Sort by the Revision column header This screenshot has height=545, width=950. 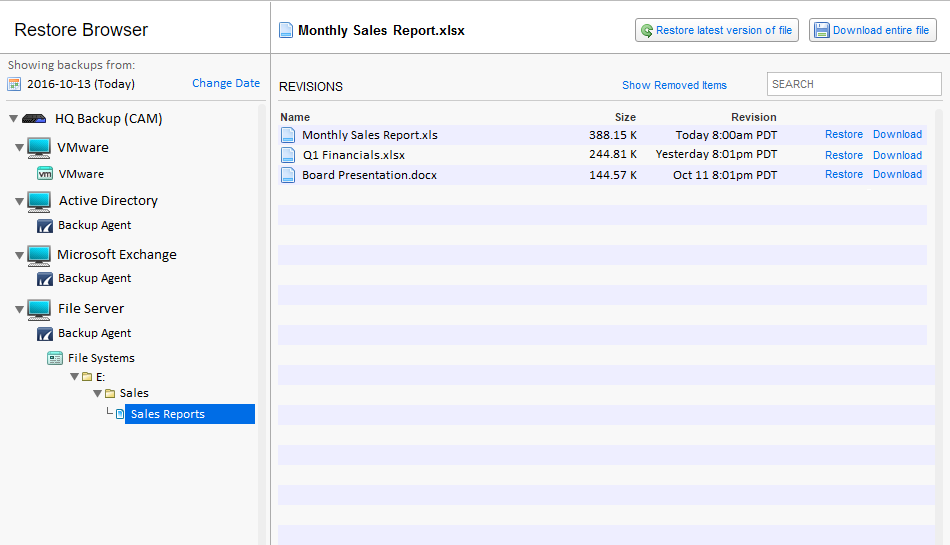(x=754, y=117)
